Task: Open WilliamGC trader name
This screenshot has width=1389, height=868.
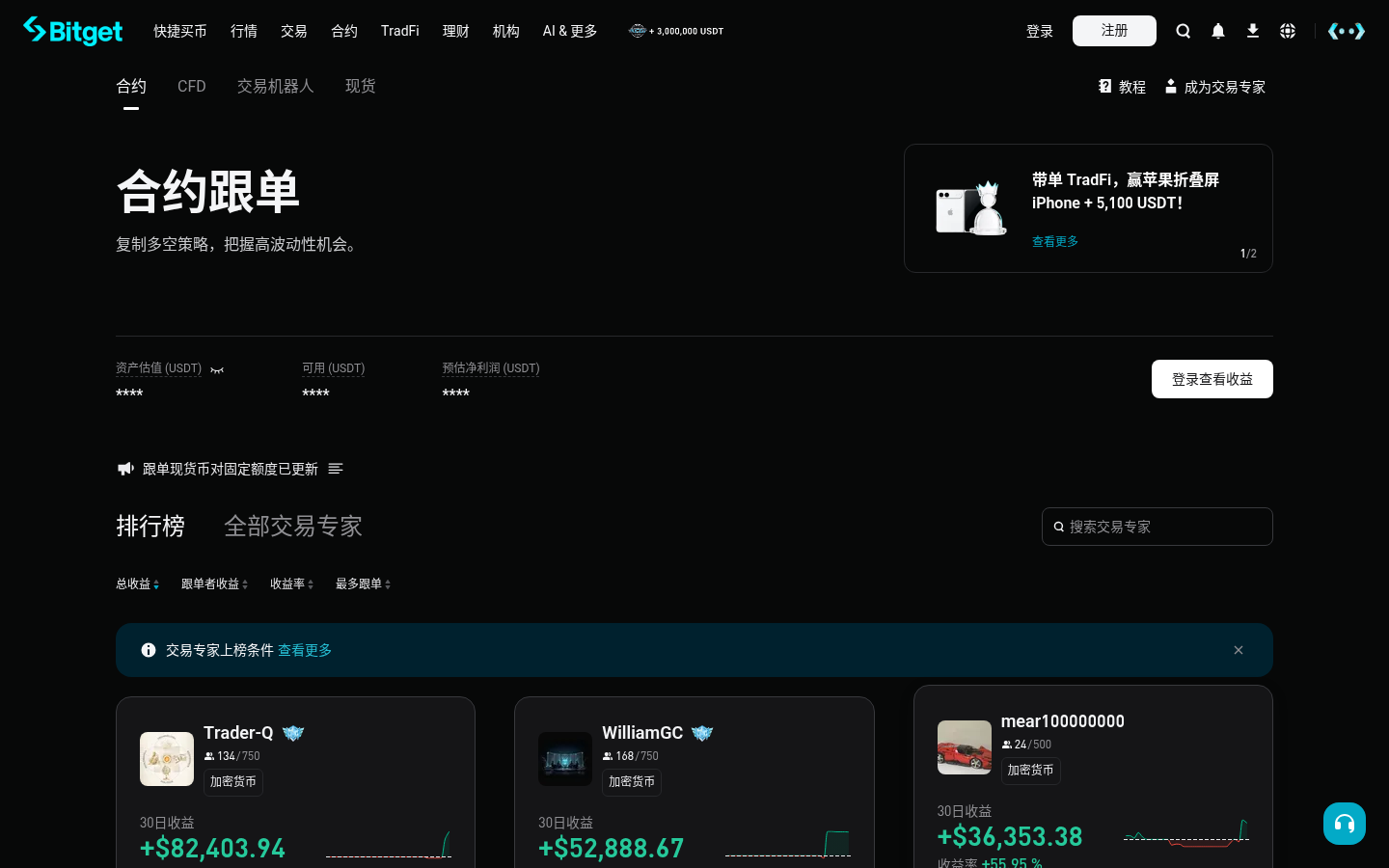Action: (x=642, y=733)
